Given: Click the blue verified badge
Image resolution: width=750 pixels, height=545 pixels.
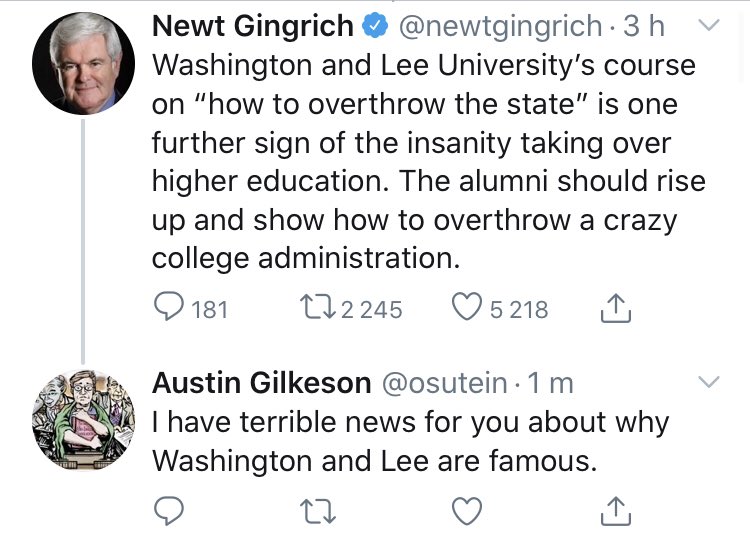Looking at the screenshot, I should [375, 26].
